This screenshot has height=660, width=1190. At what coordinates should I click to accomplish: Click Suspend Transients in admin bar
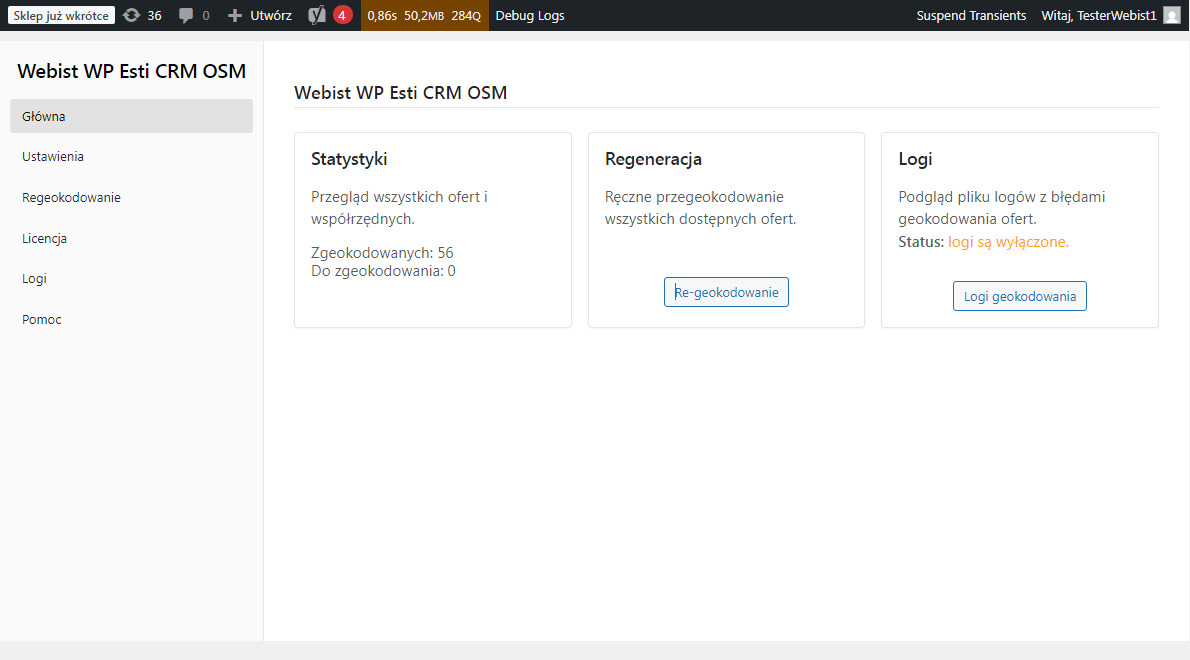971,16
